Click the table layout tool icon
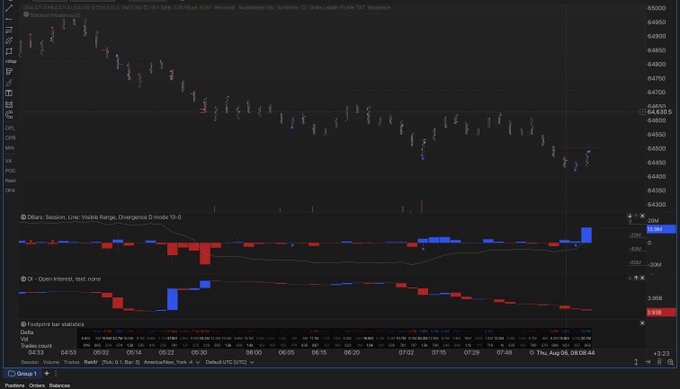680x389 pixels. (9, 93)
